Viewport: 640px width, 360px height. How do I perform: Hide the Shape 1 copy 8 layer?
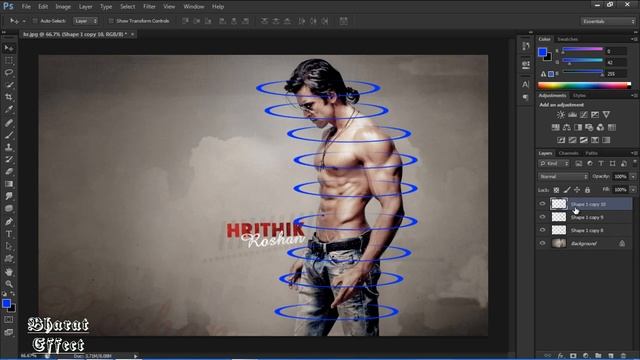[542, 230]
